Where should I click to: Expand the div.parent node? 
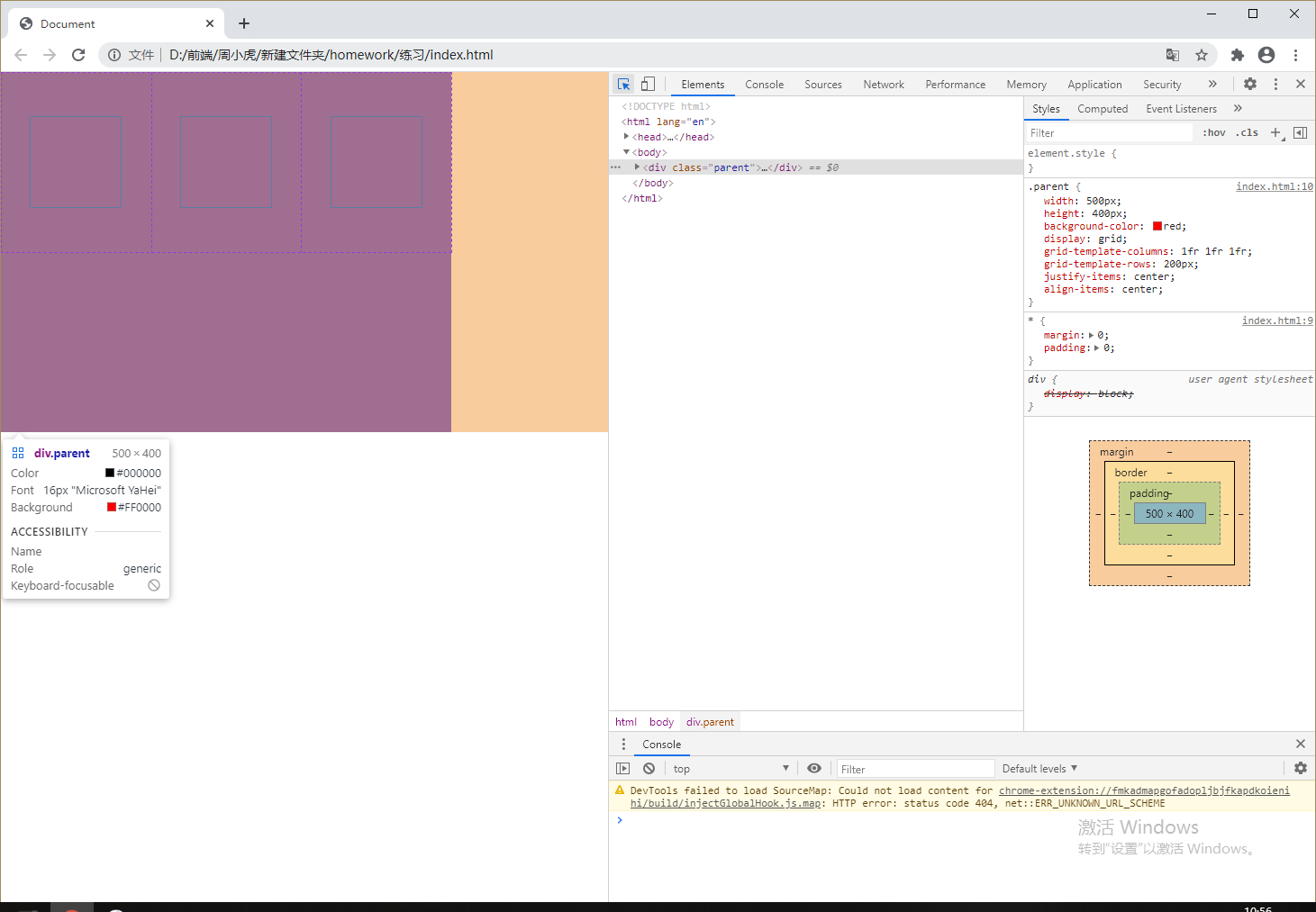click(x=637, y=167)
